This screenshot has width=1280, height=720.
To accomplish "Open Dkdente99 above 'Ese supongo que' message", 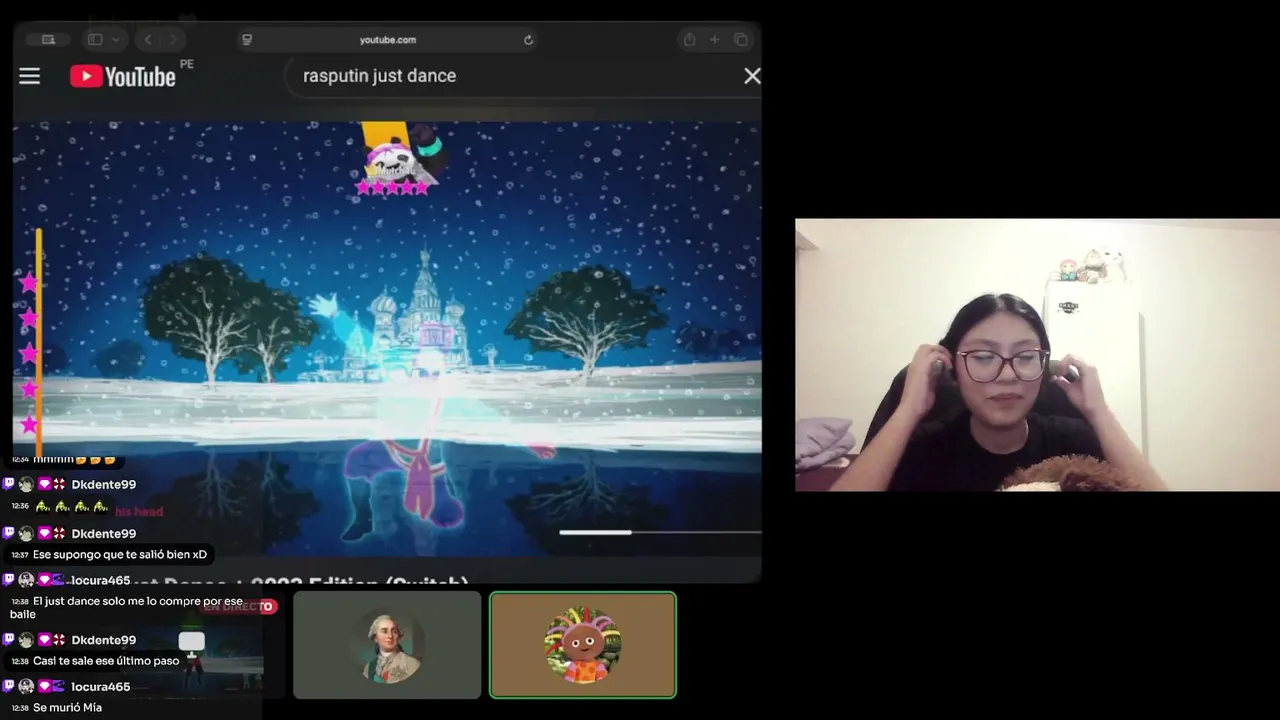I will point(104,534).
